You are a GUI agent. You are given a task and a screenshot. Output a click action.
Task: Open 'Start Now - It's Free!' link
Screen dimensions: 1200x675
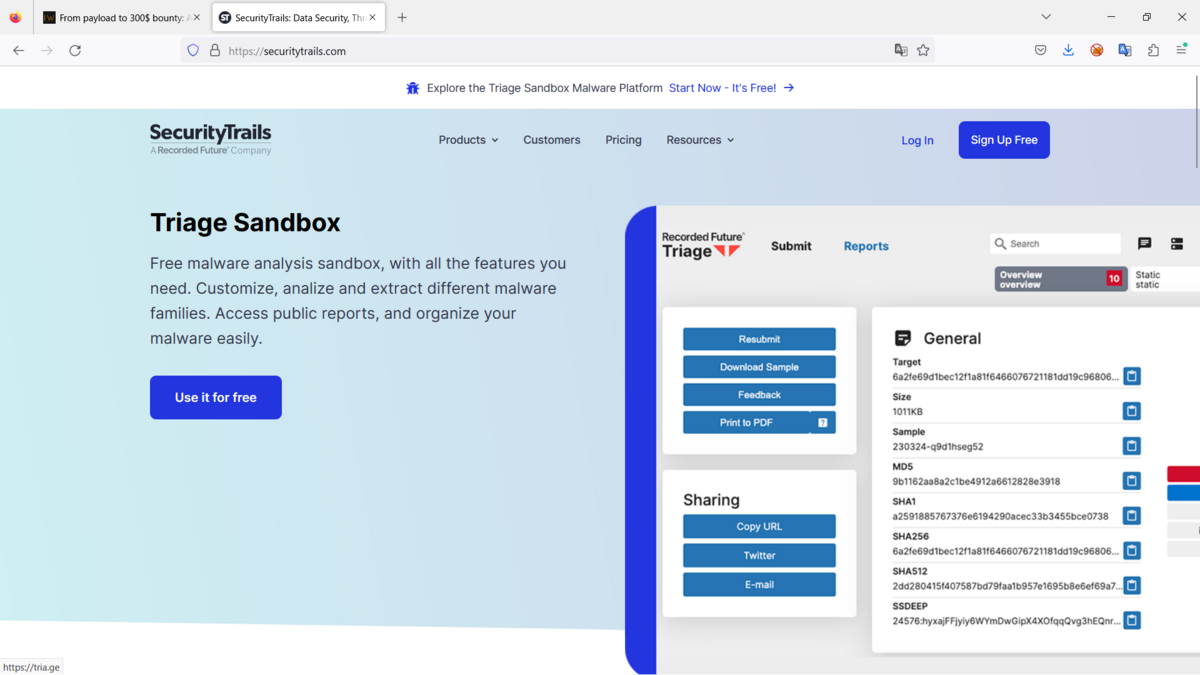point(732,88)
